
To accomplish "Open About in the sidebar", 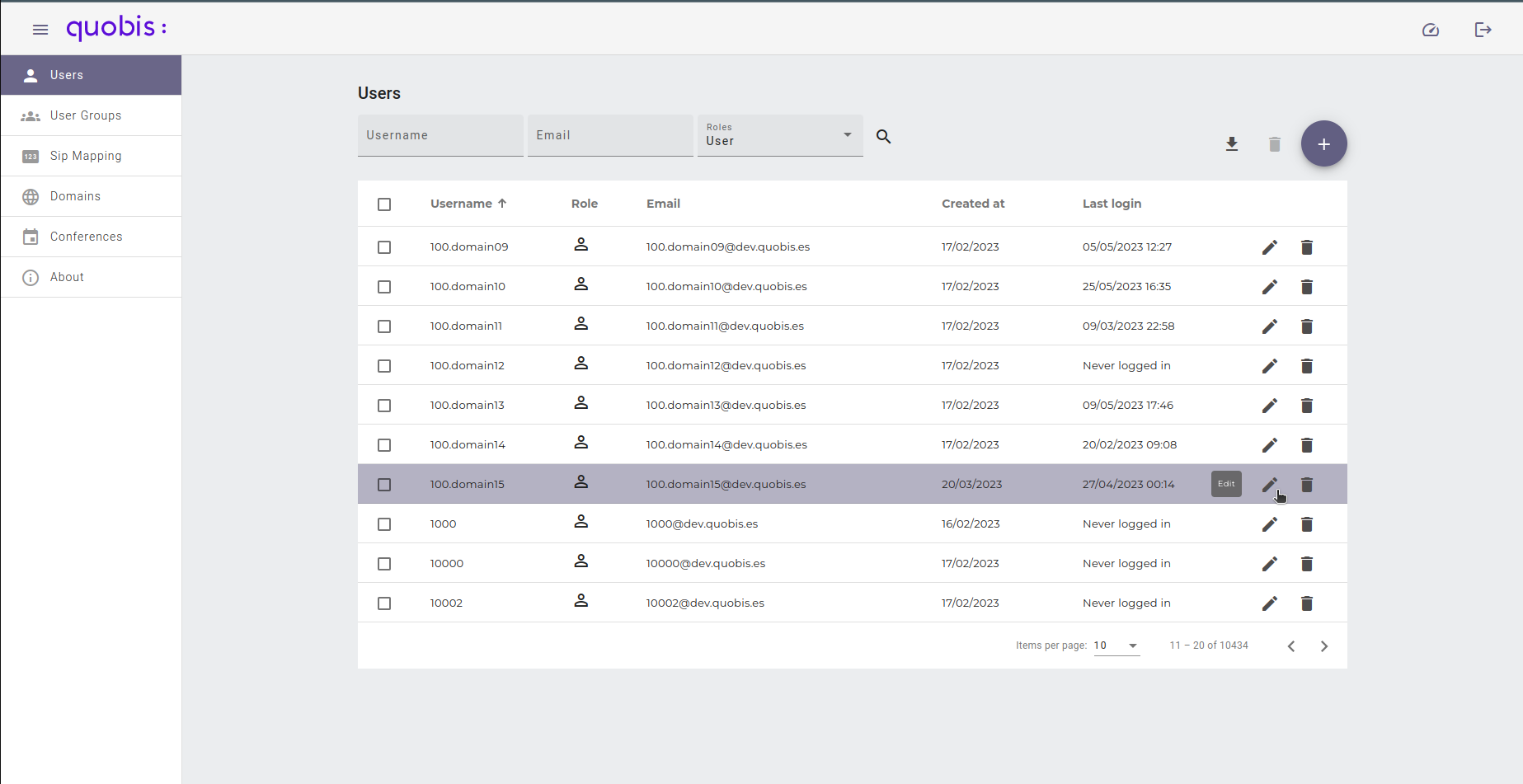I will [91, 277].
